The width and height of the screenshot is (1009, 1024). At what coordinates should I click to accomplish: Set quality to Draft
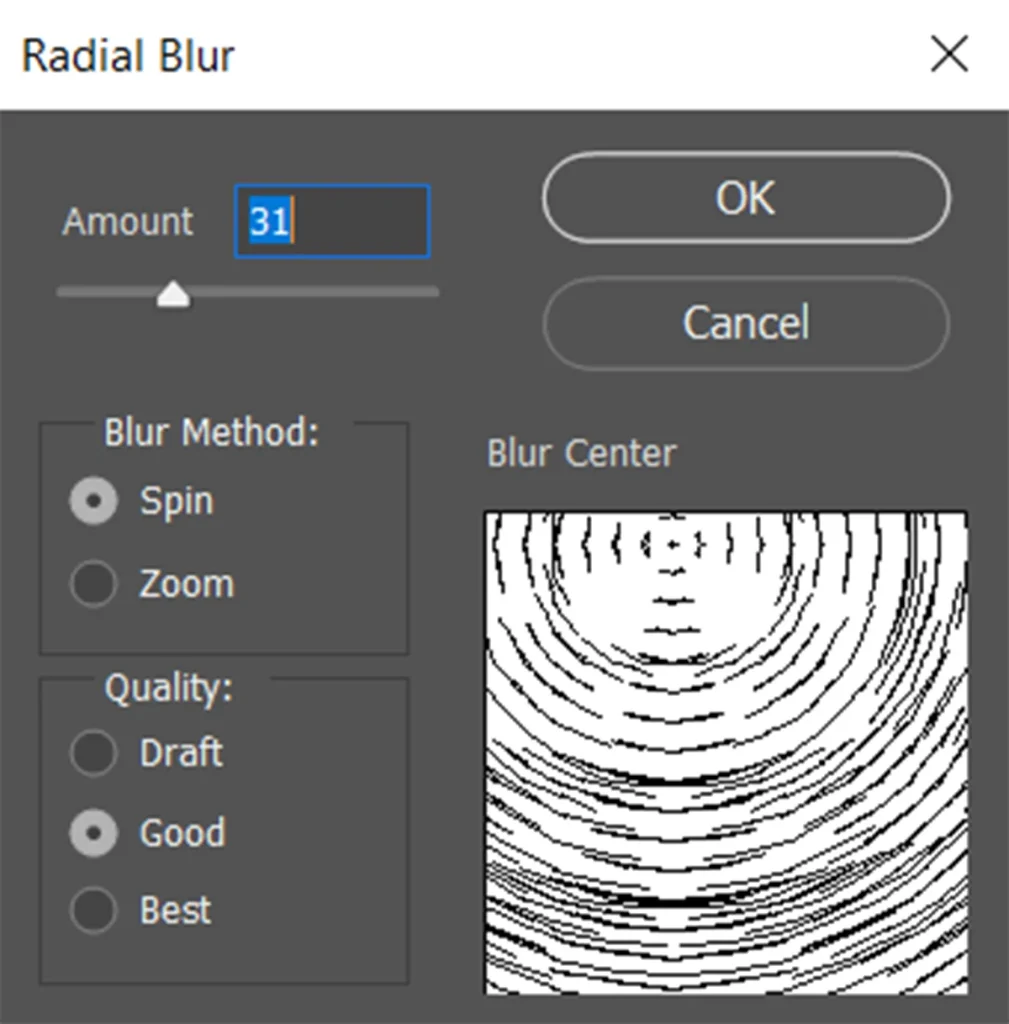click(93, 753)
